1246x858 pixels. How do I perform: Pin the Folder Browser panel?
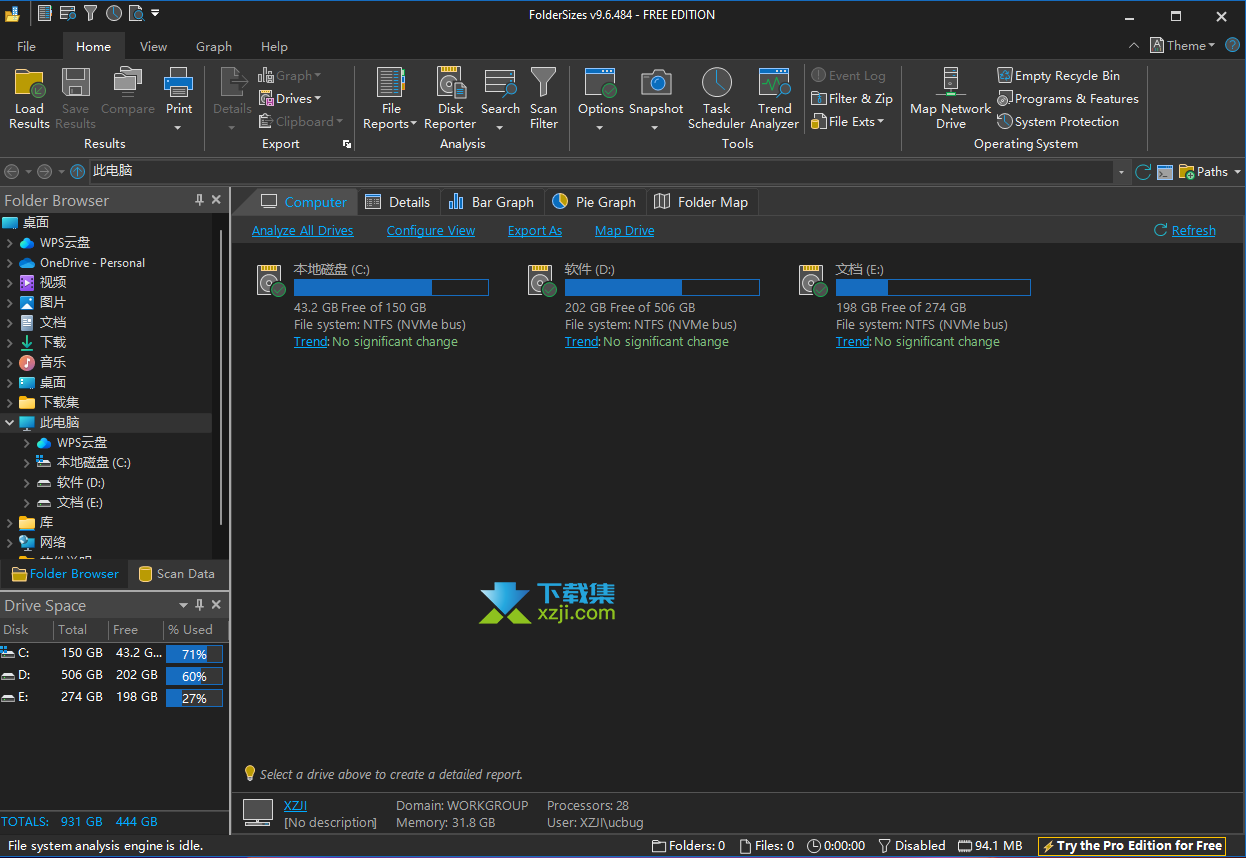click(199, 200)
